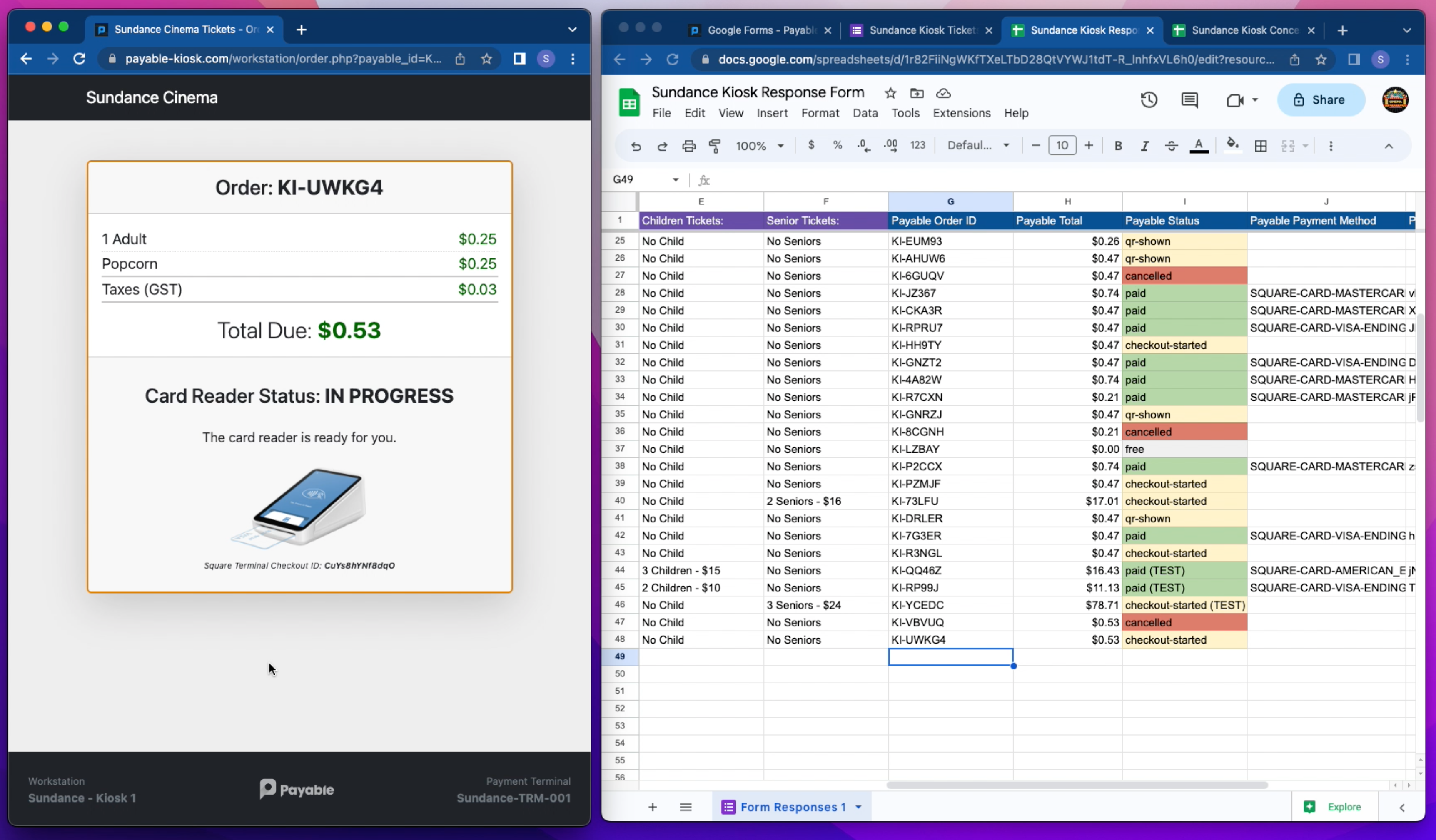Open the Form Responses 1 sheet tab menu arrow

pos(858,806)
